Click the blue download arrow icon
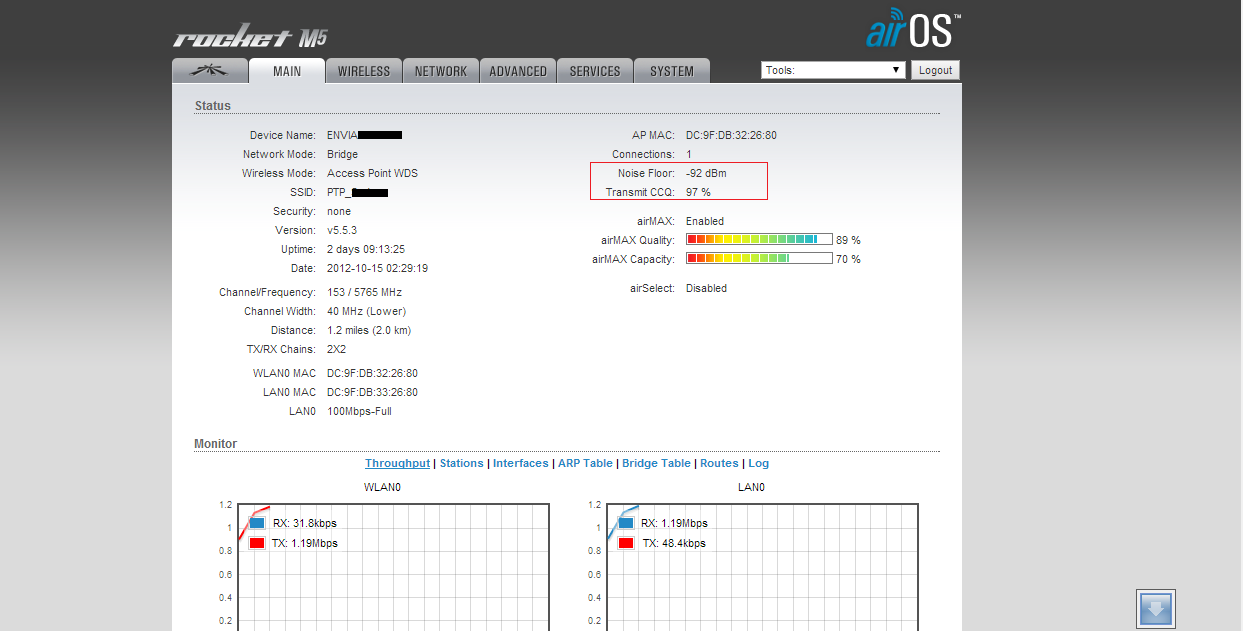The width and height of the screenshot is (1243, 631). pos(1156,608)
